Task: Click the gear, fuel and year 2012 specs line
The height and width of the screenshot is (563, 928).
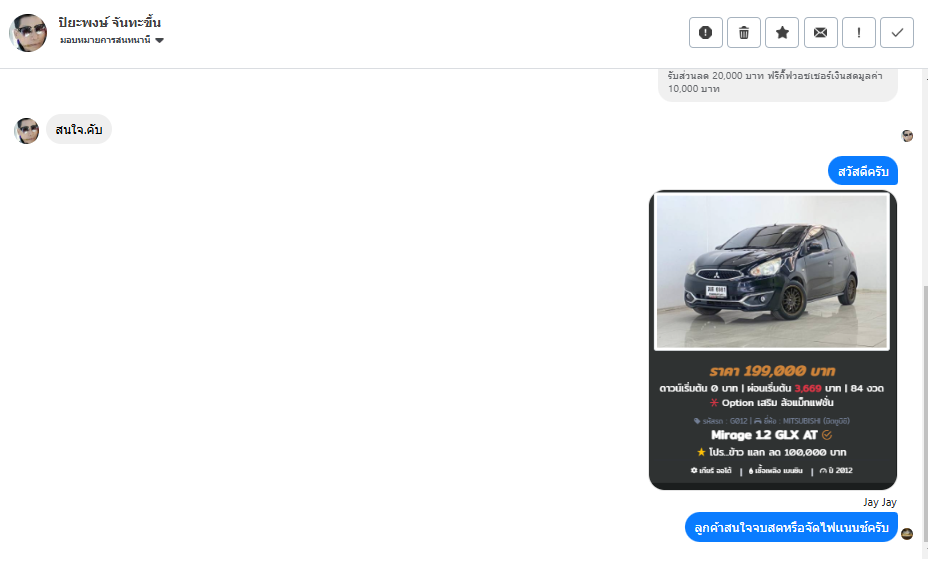Action: (771, 471)
